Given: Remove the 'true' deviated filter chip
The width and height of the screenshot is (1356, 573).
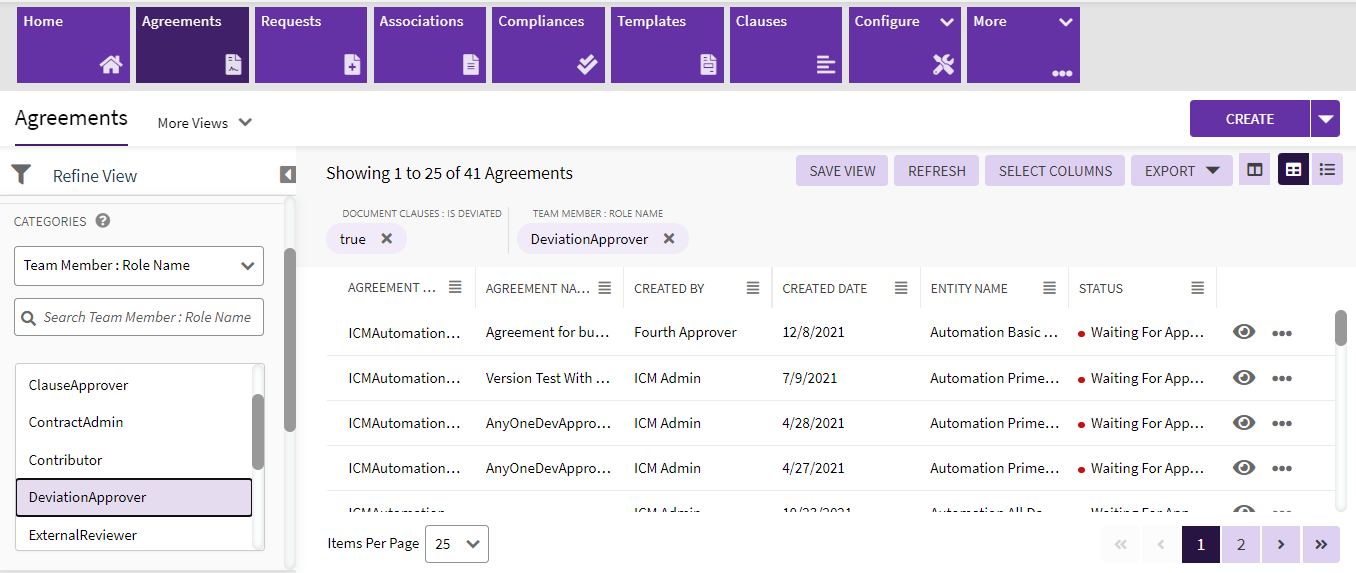Looking at the screenshot, I should (386, 239).
